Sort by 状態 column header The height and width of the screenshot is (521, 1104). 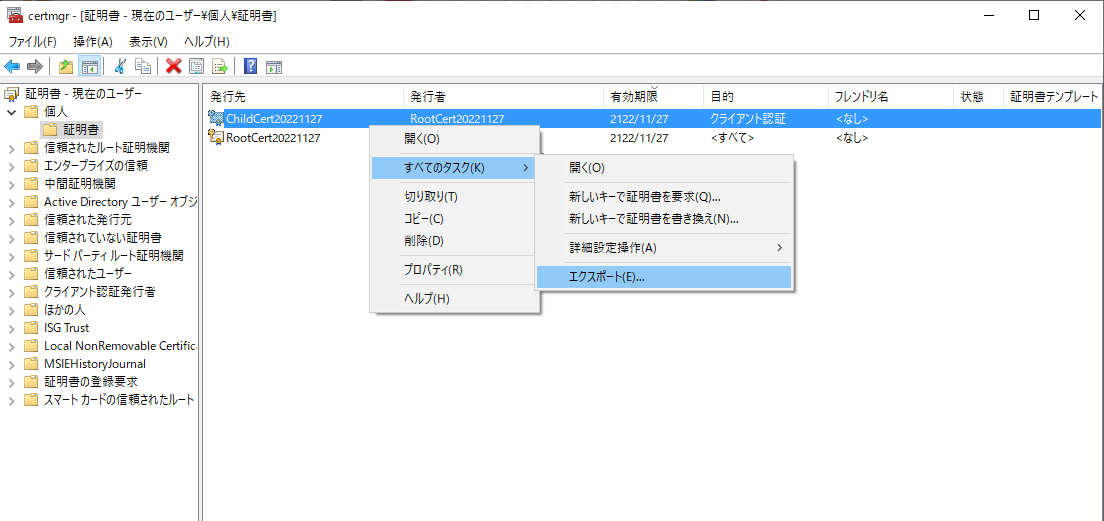pyautogui.click(x=978, y=96)
